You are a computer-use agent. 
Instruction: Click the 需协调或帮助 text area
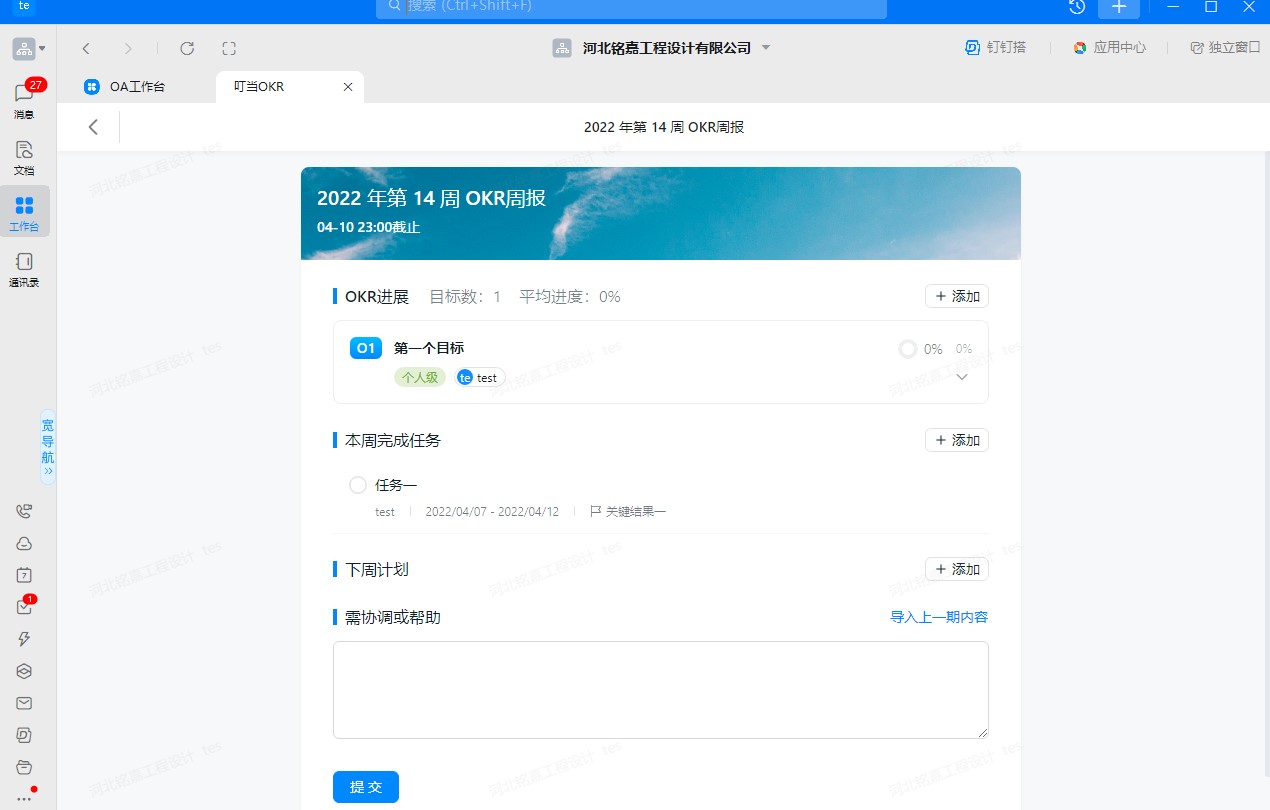tap(660, 690)
